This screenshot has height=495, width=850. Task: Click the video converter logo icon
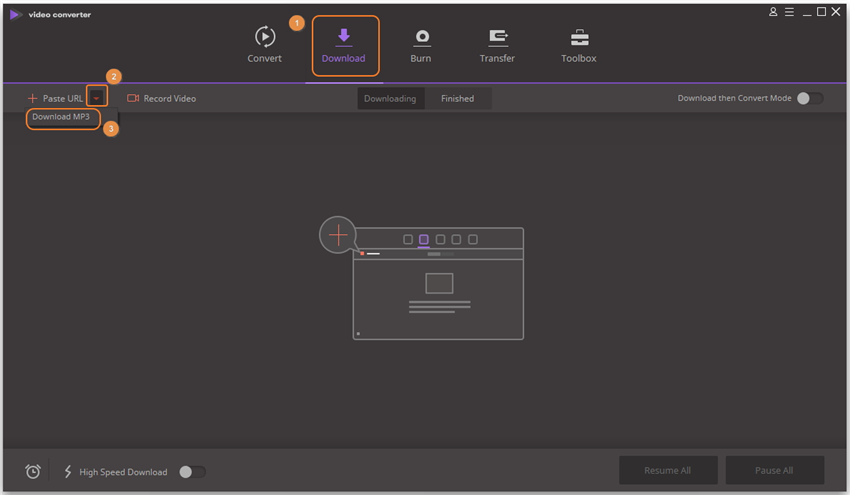pos(16,15)
